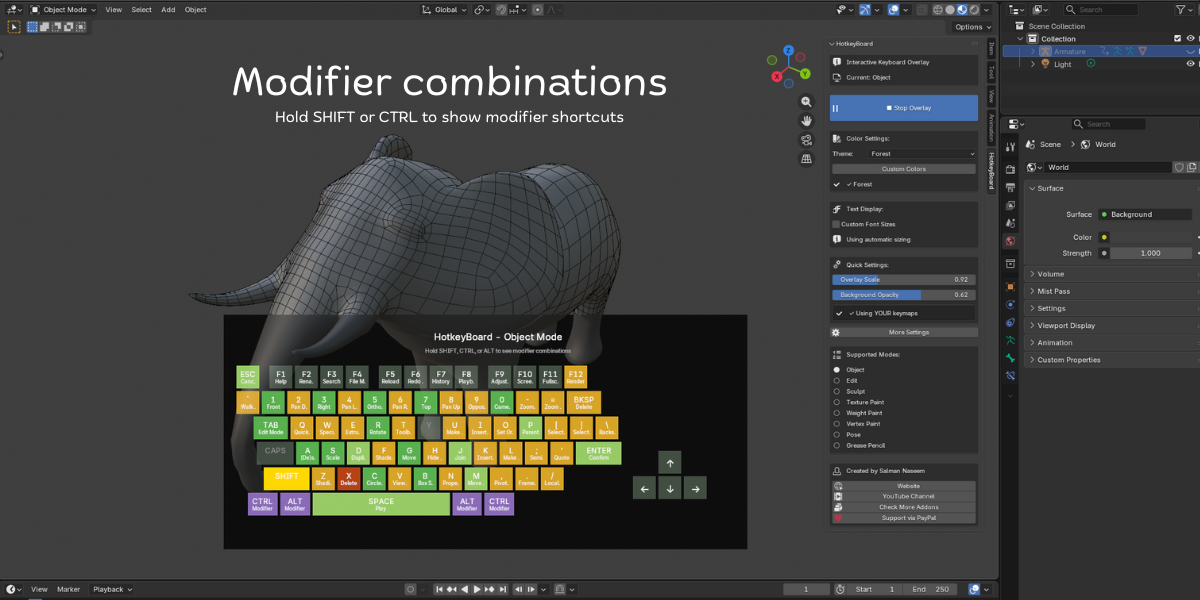Click the play animation button

pyautogui.click(x=477, y=589)
